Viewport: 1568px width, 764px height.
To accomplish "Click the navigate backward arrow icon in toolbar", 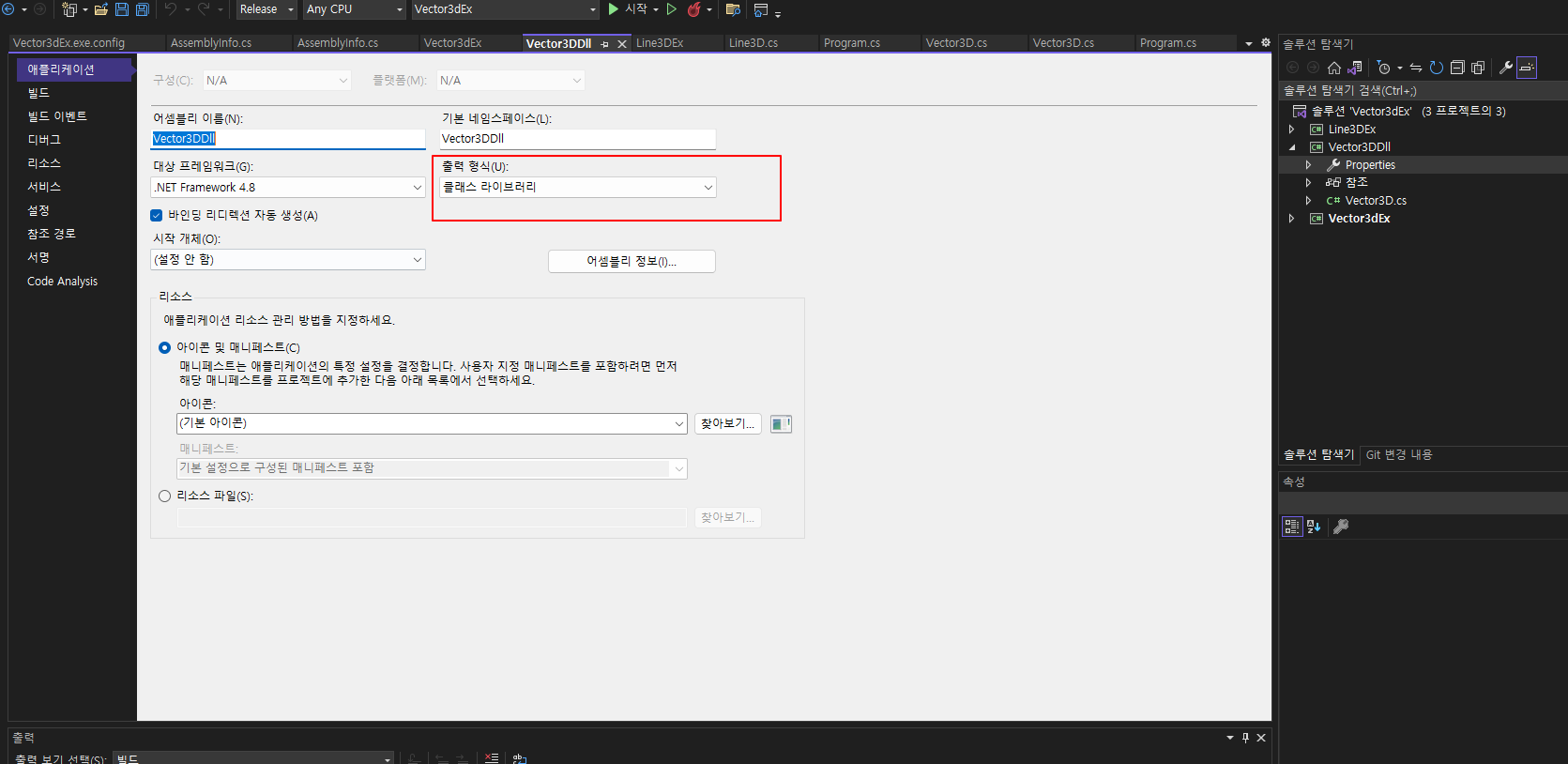I will pos(8,9).
